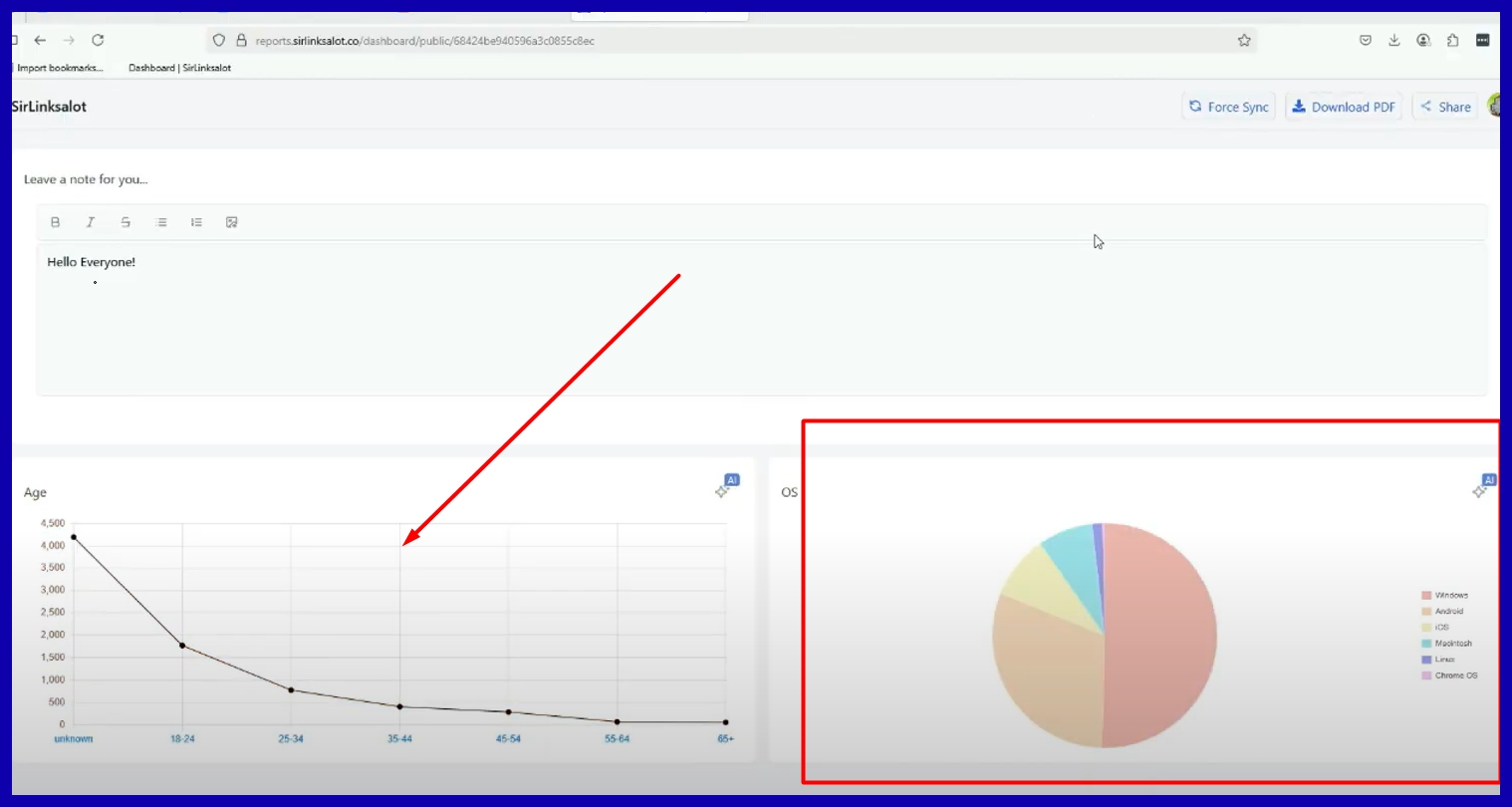Viewport: 1512px width, 807px height.
Task: Click the Force Sync button
Action: (1228, 107)
